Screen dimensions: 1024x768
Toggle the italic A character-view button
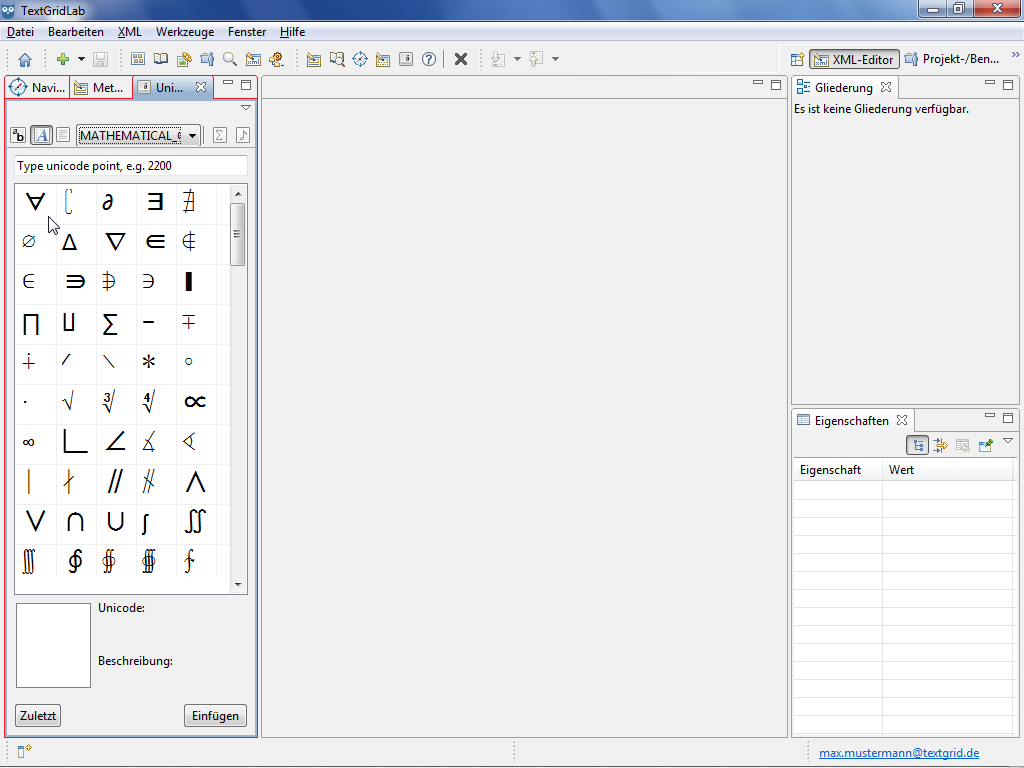click(x=42, y=135)
